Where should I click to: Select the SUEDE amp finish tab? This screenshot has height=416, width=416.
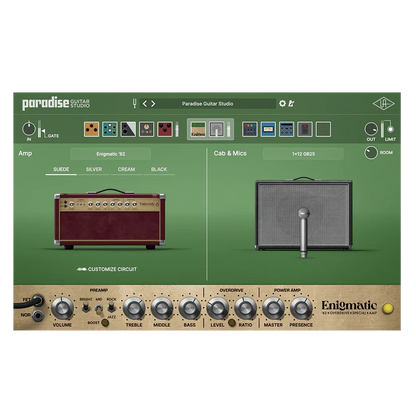click(x=61, y=169)
